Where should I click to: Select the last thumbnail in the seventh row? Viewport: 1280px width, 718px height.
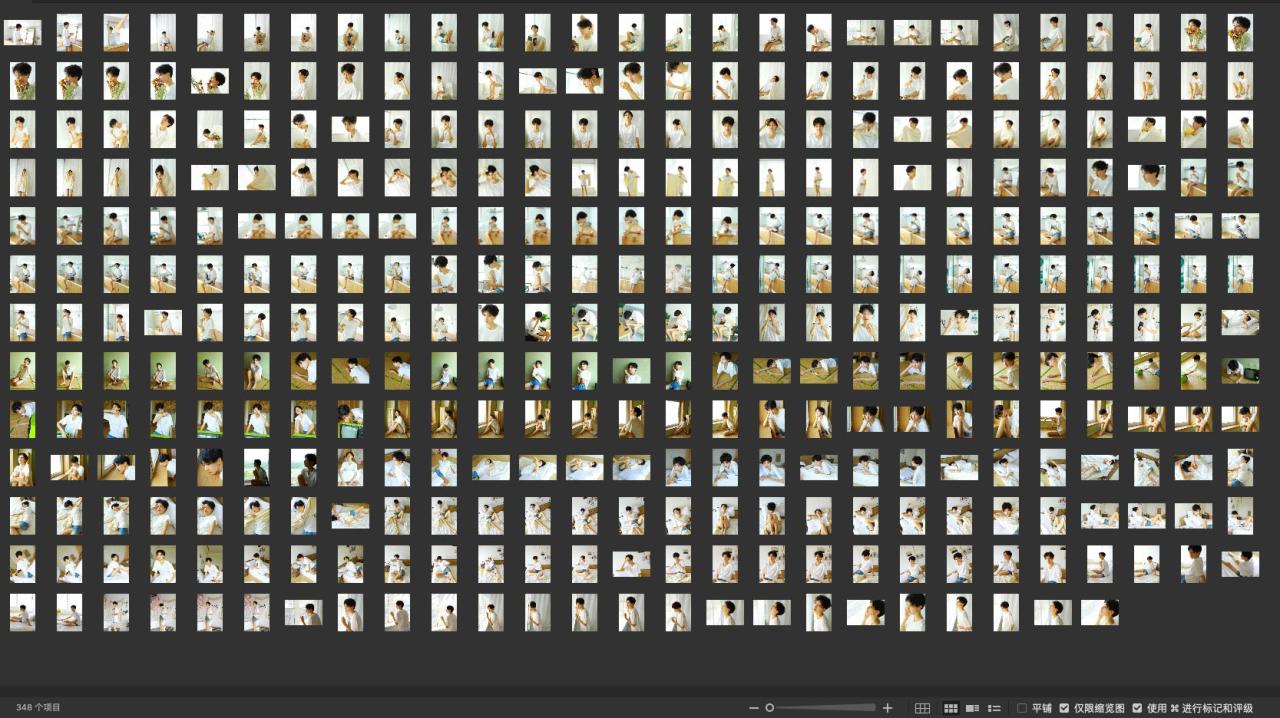pos(1240,322)
